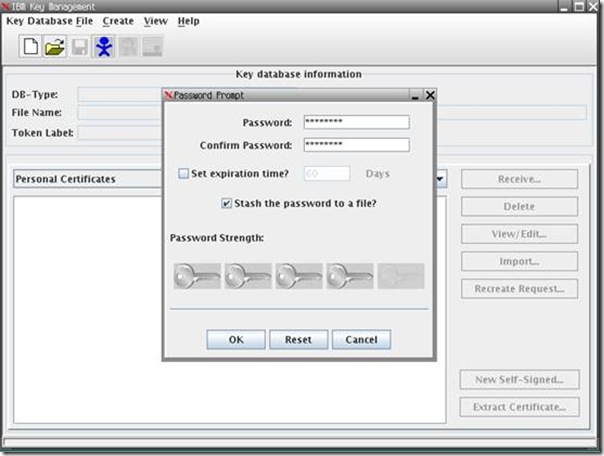Click the Delete button
Image resolution: width=604 pixels, height=456 pixels.
point(519,206)
